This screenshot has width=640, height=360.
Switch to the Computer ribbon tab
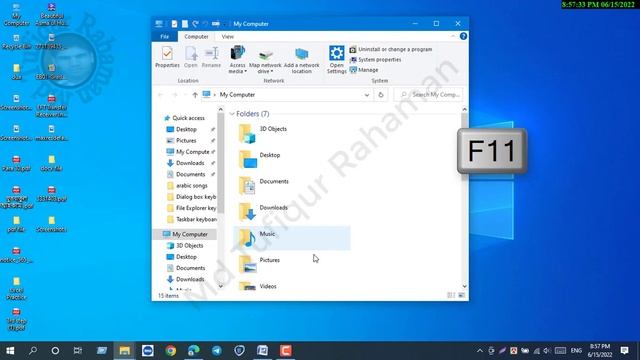pyautogui.click(x=196, y=36)
